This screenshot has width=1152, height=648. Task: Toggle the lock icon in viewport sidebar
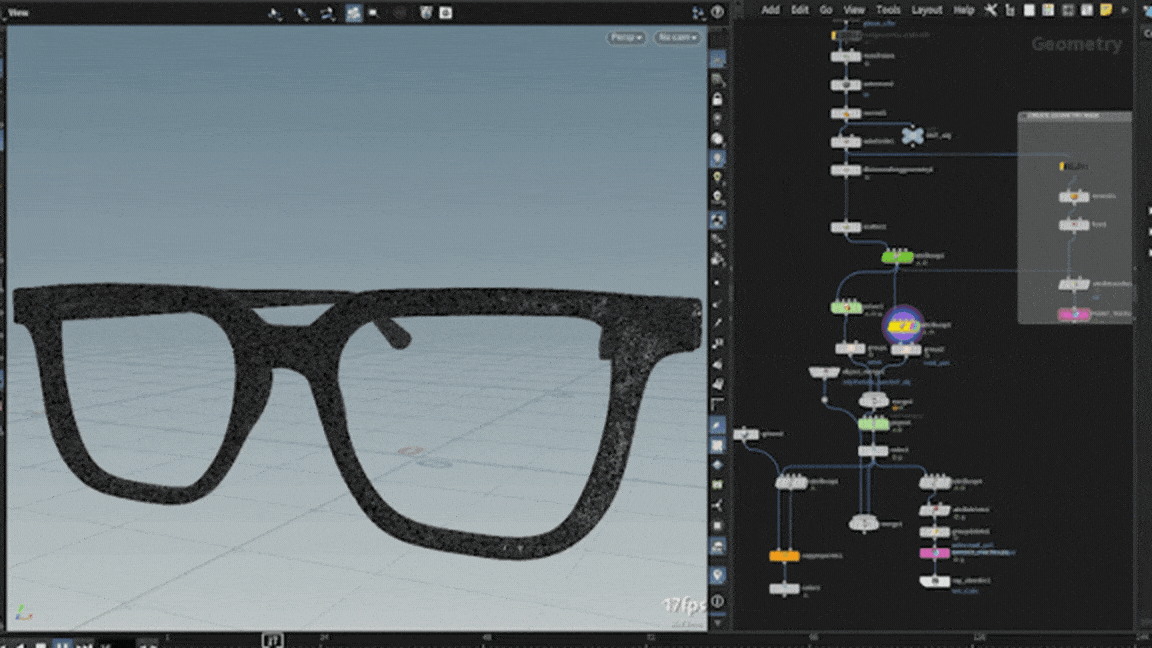tap(717, 100)
